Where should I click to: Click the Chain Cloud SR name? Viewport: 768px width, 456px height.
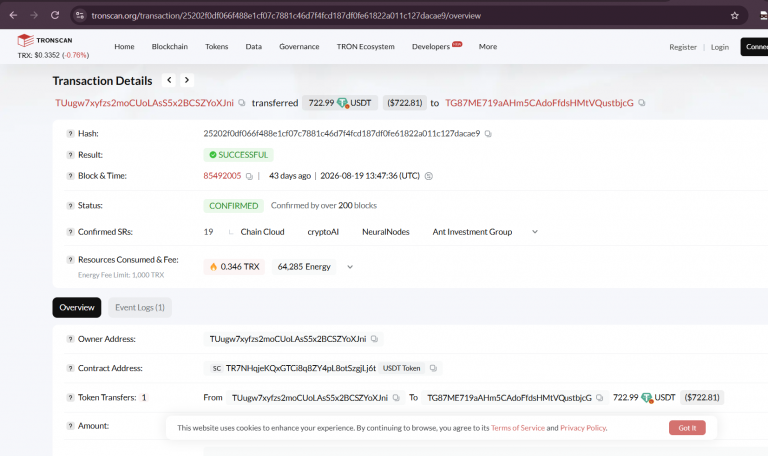click(262, 232)
